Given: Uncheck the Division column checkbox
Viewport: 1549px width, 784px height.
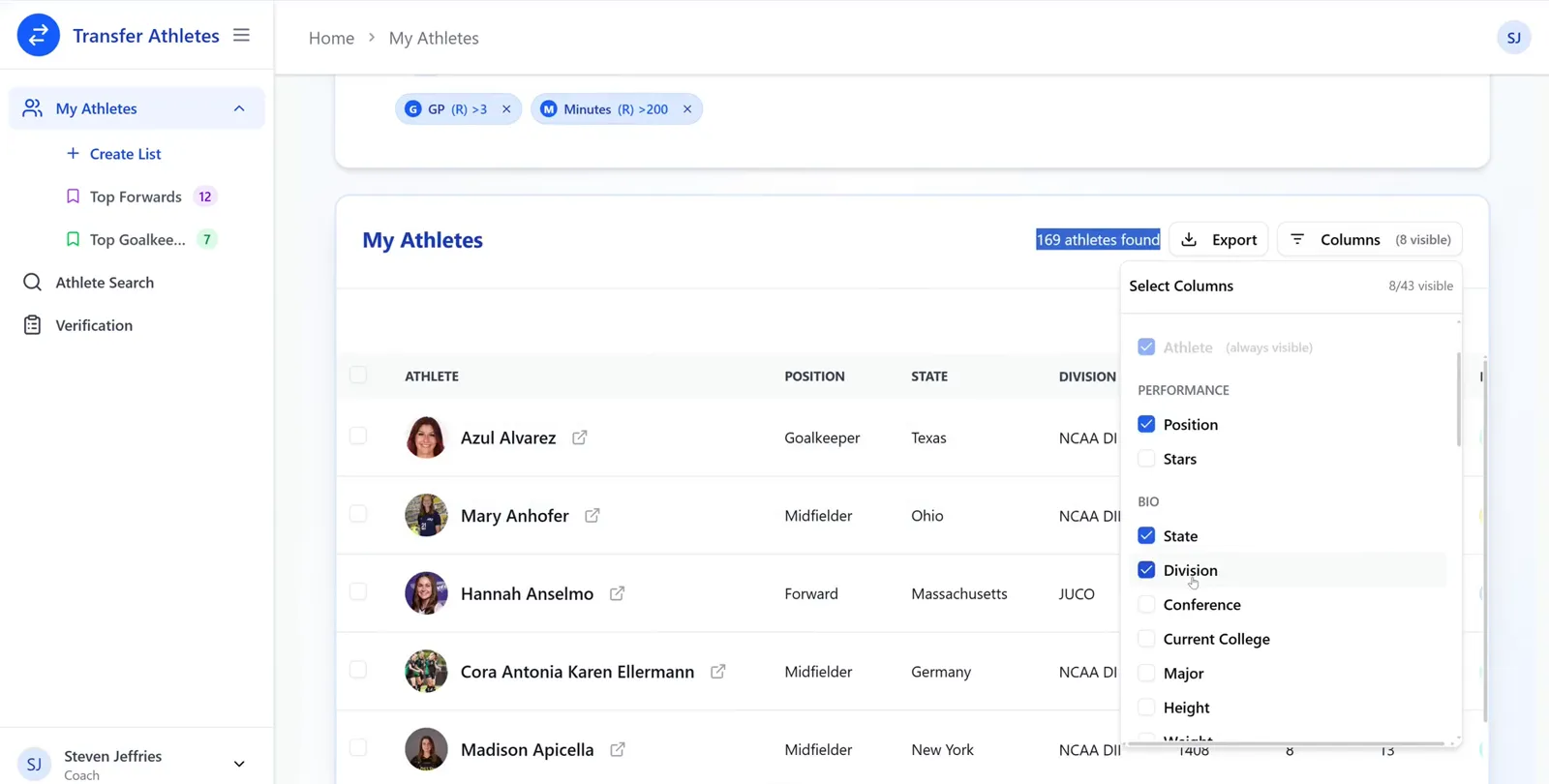Looking at the screenshot, I should pos(1146,570).
